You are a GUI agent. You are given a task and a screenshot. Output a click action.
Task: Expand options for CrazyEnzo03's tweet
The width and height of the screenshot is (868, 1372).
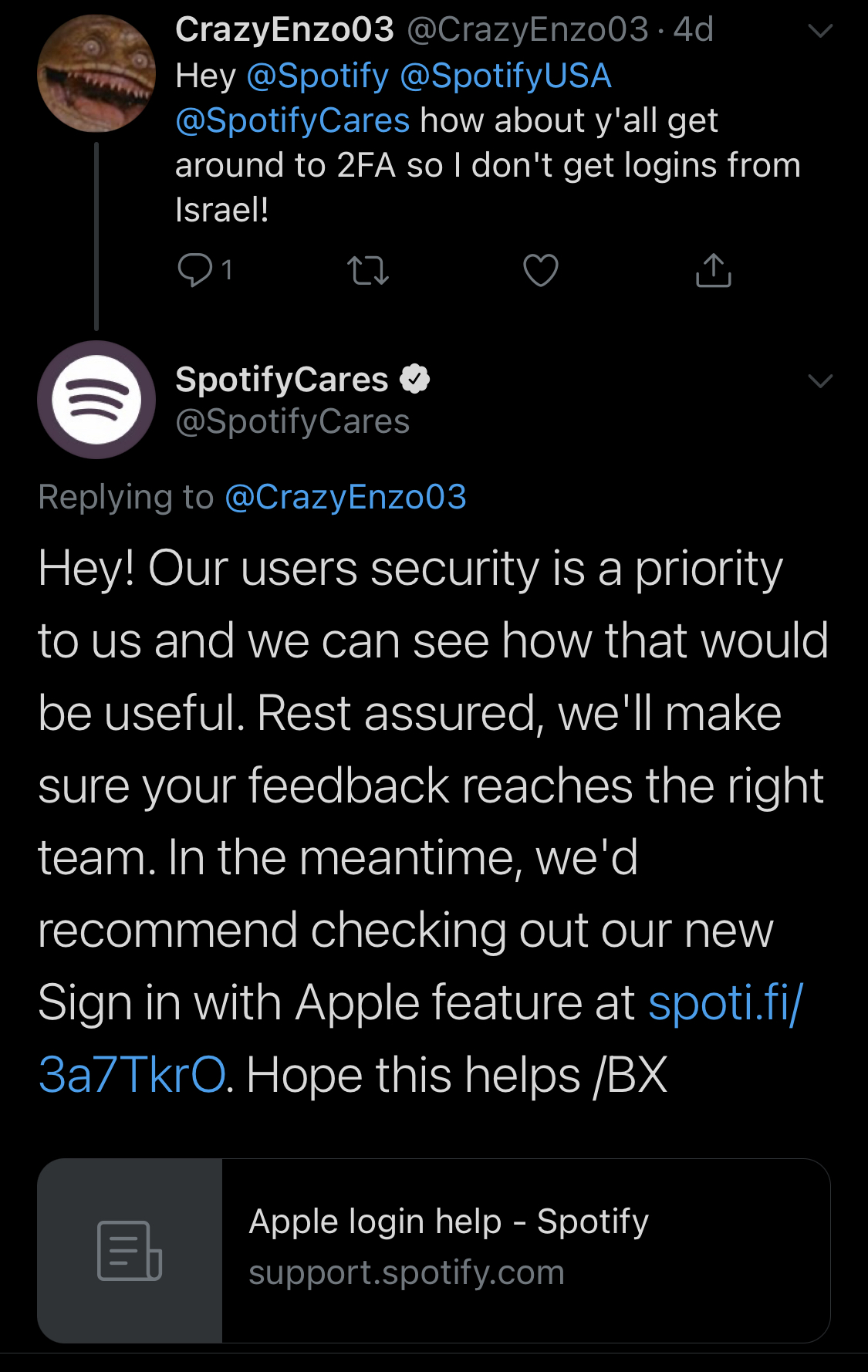click(x=819, y=31)
